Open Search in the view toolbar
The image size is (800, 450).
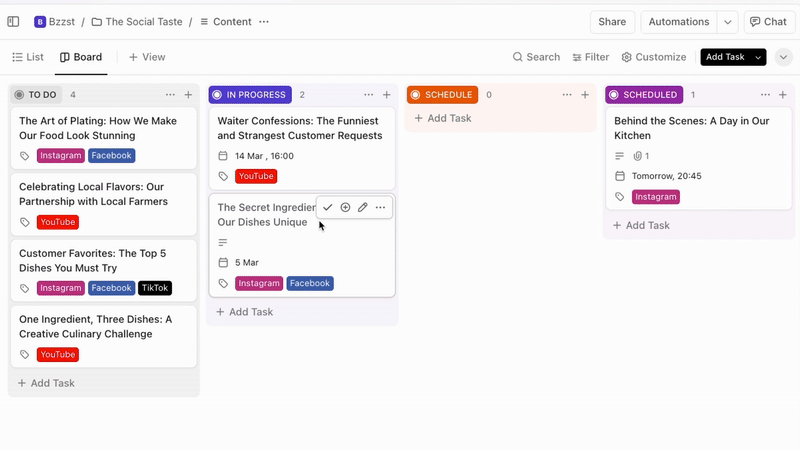coord(536,57)
